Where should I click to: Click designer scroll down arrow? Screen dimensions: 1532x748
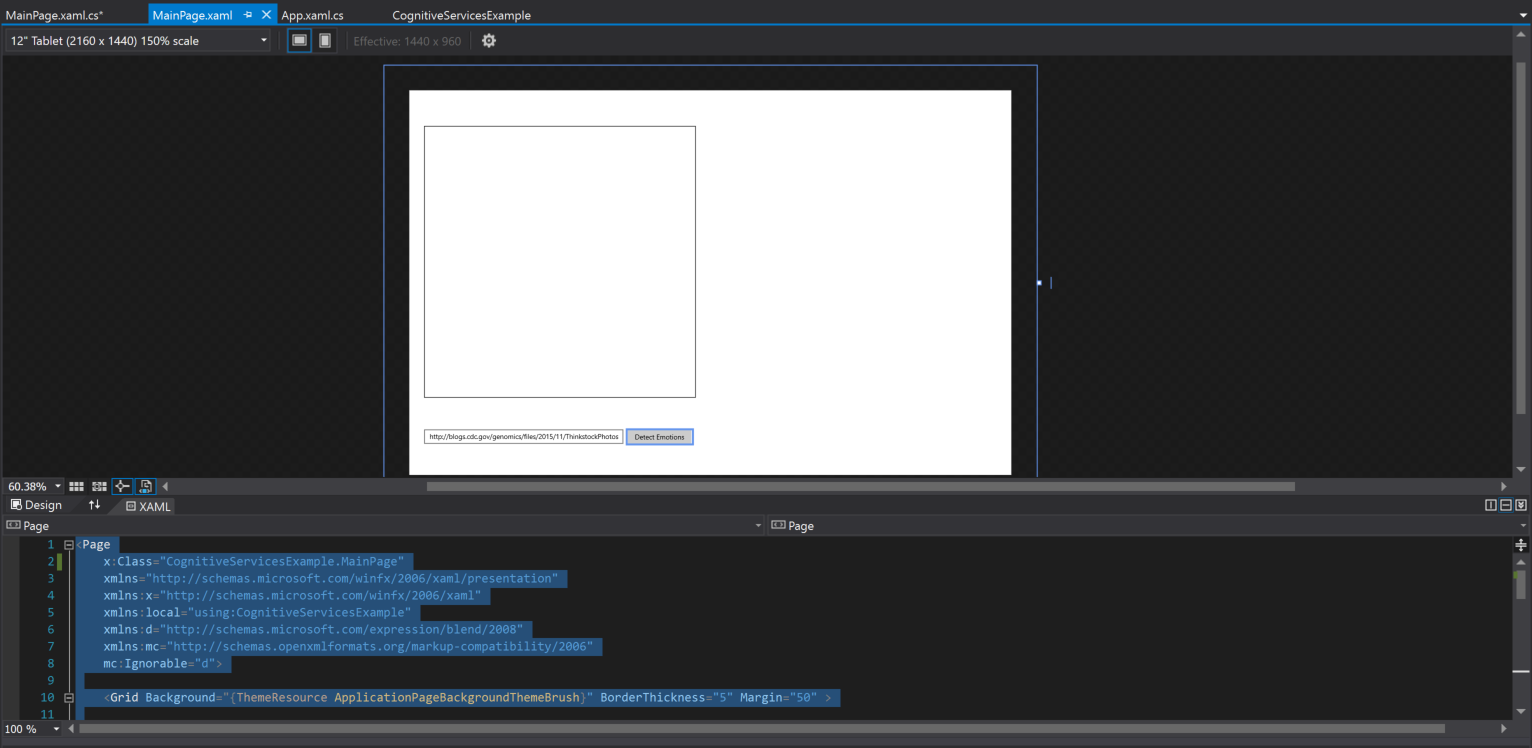(1521, 470)
